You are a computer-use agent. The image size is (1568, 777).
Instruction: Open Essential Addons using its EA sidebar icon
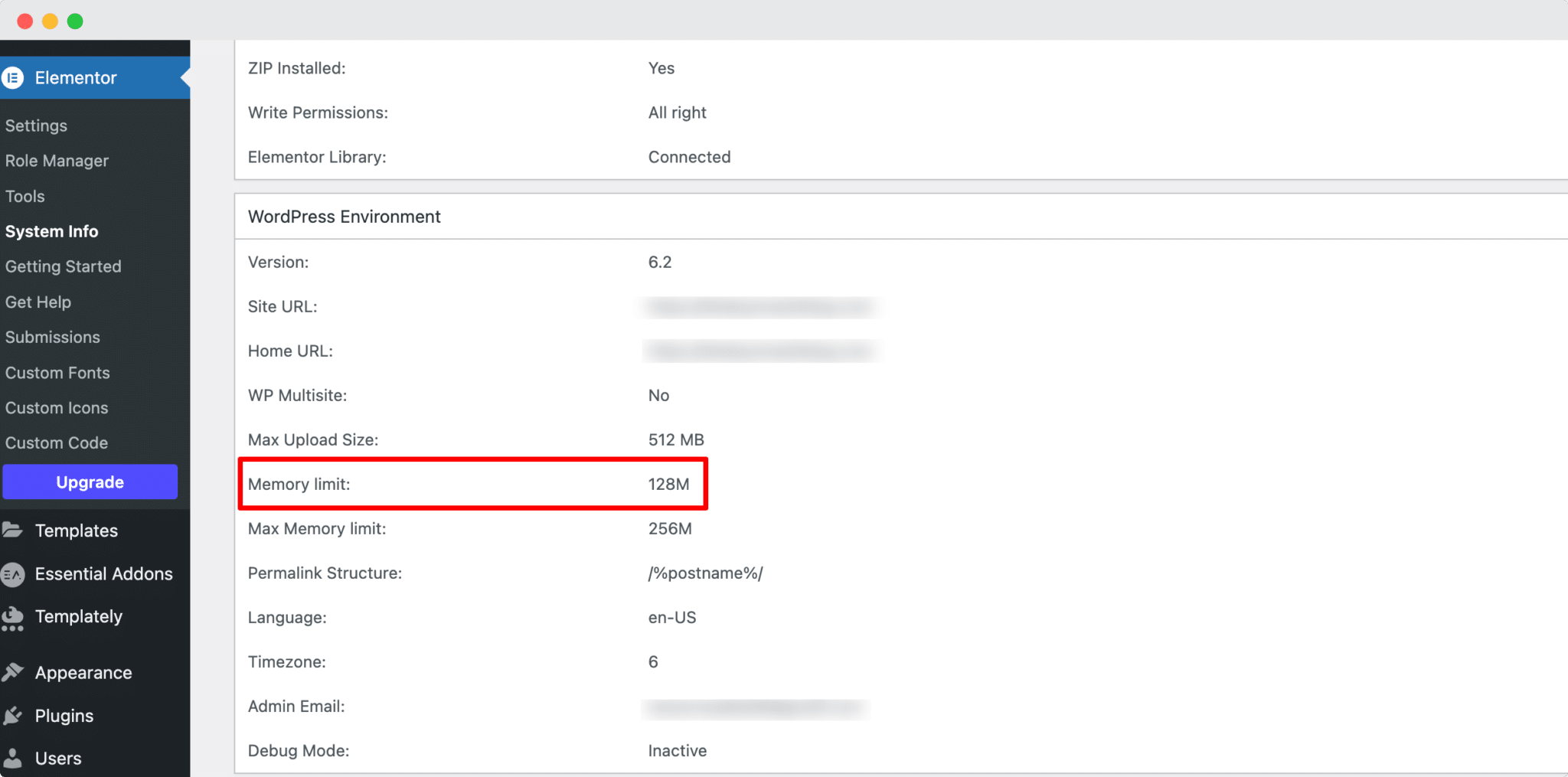pos(13,573)
